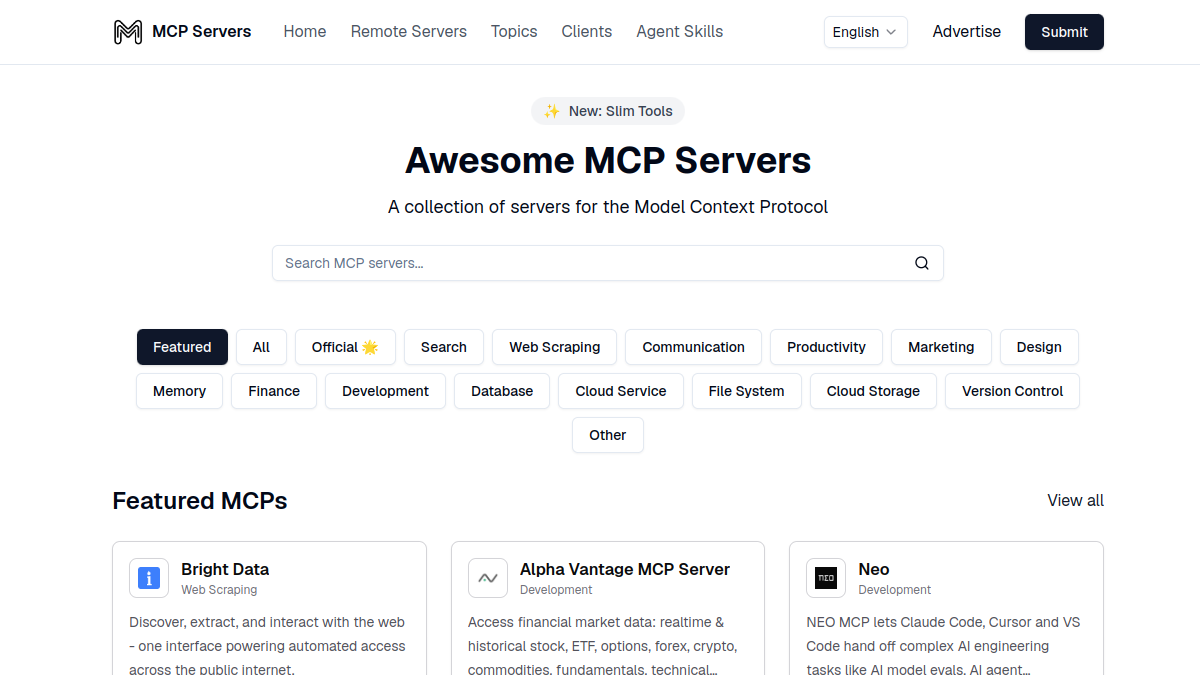Filter by Design category
This screenshot has width=1200, height=675.
click(x=1039, y=347)
